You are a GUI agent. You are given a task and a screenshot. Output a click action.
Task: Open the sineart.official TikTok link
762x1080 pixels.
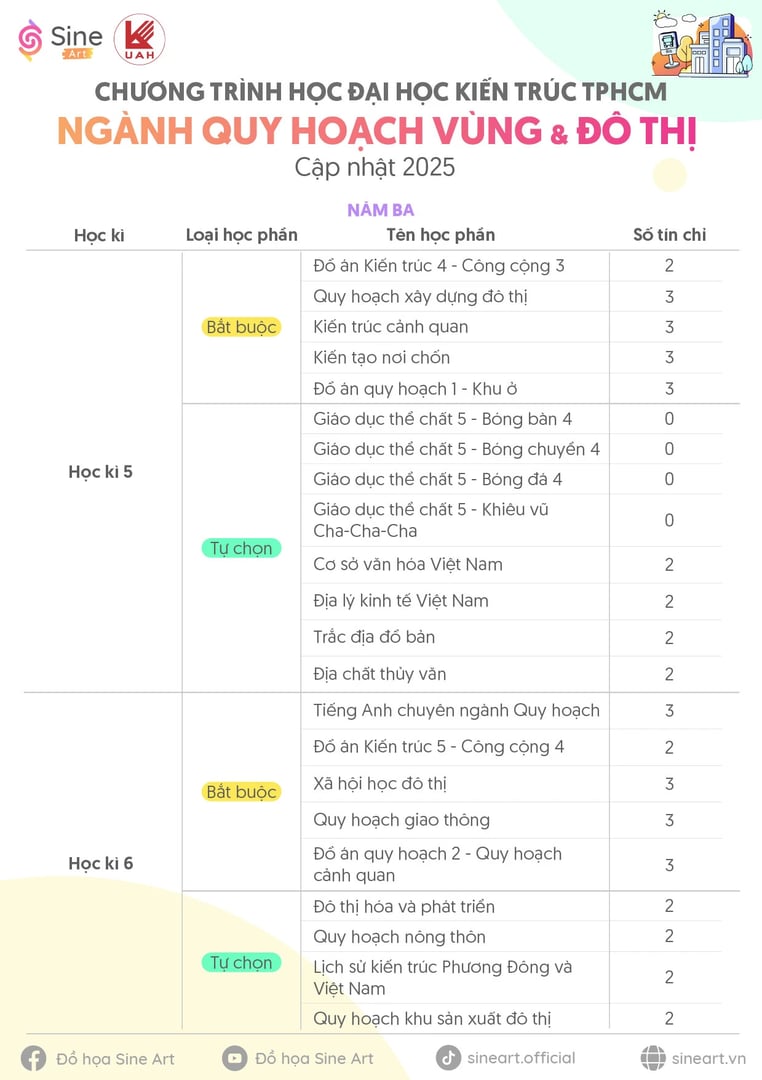coord(521,1058)
